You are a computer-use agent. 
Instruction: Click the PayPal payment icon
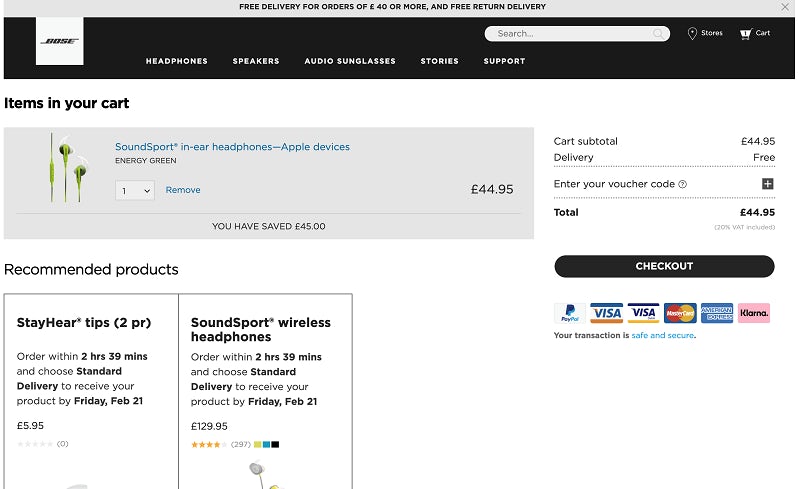point(570,313)
